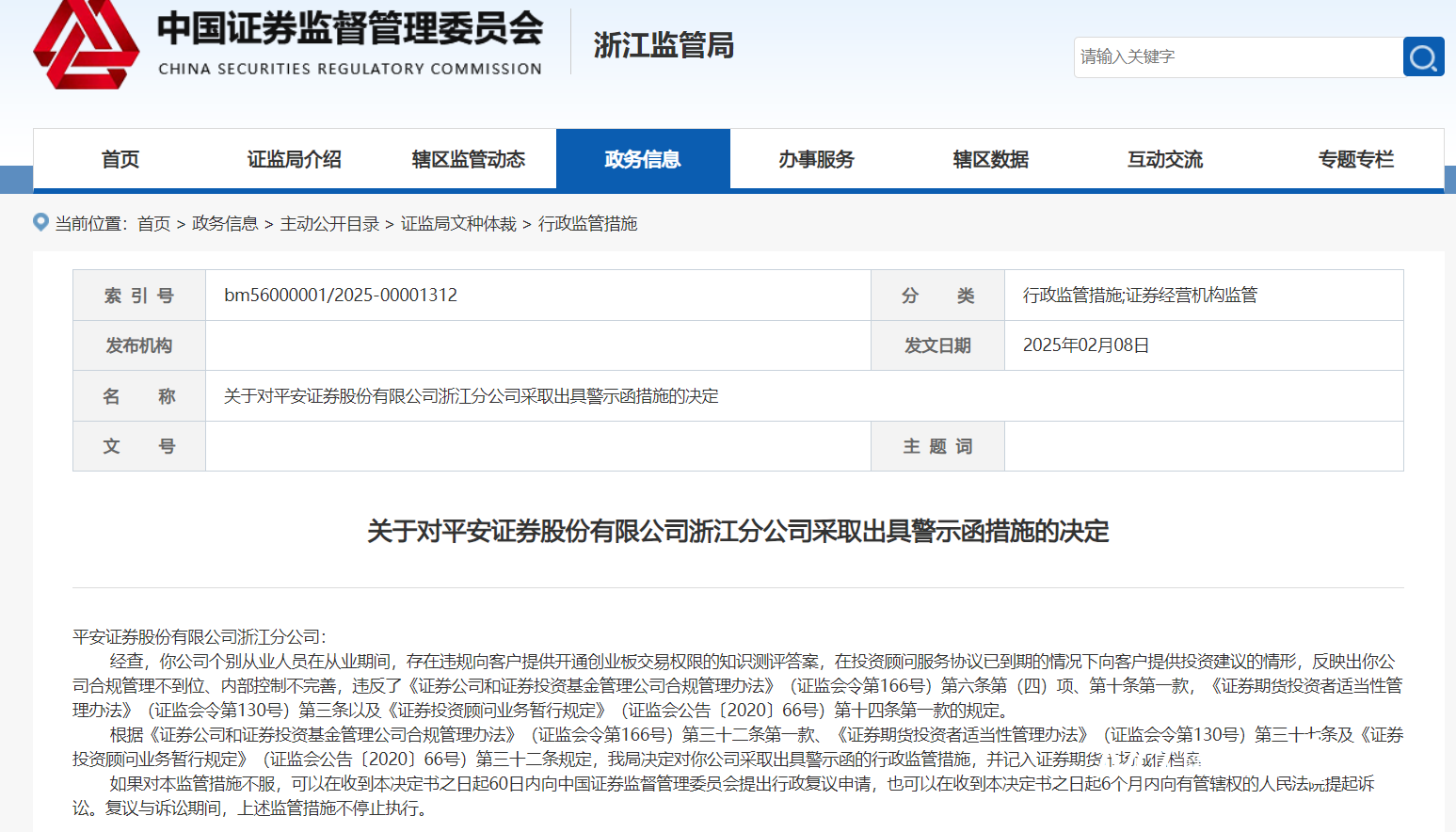The image size is (1456, 832).
Task: Select the 证监局介绍 menu item
Action: click(295, 159)
